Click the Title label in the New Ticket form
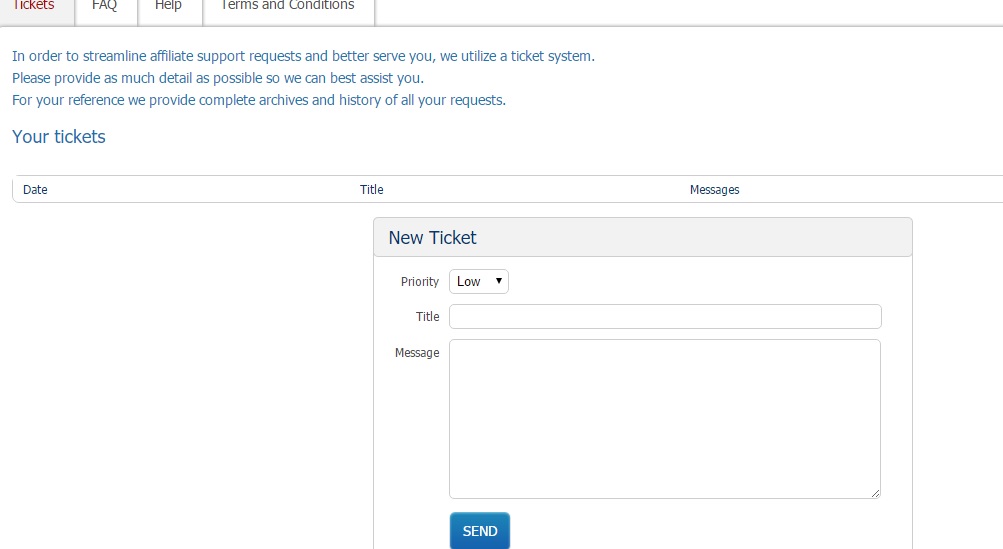The width and height of the screenshot is (1003, 549). pos(427,317)
